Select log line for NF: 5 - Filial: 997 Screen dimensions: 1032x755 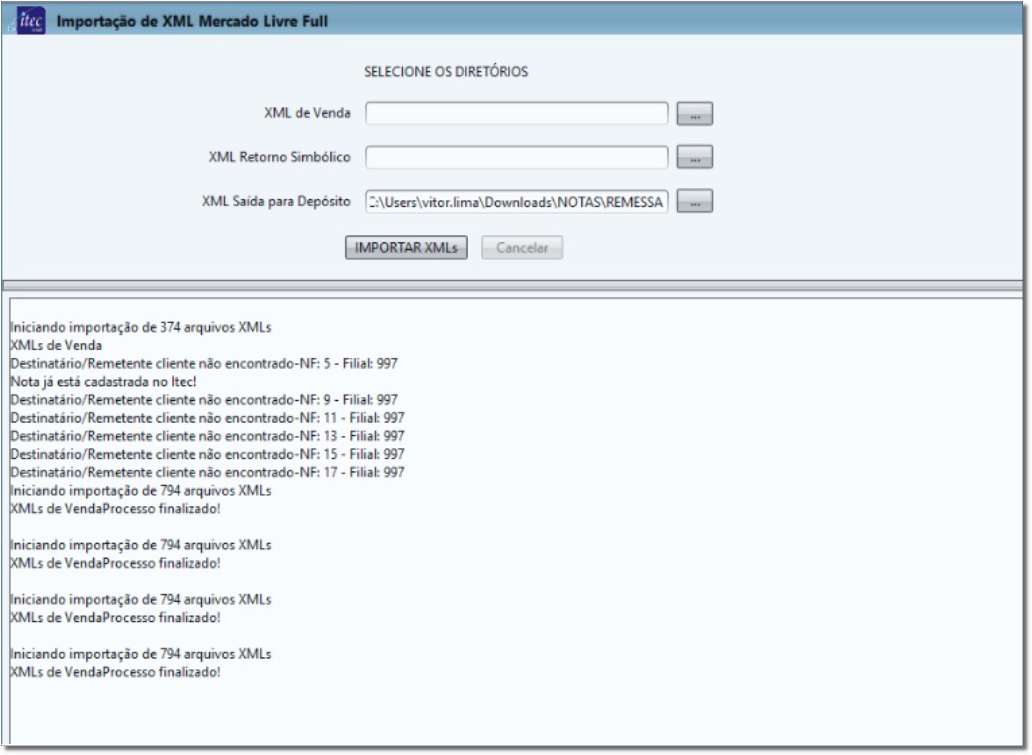[204, 363]
